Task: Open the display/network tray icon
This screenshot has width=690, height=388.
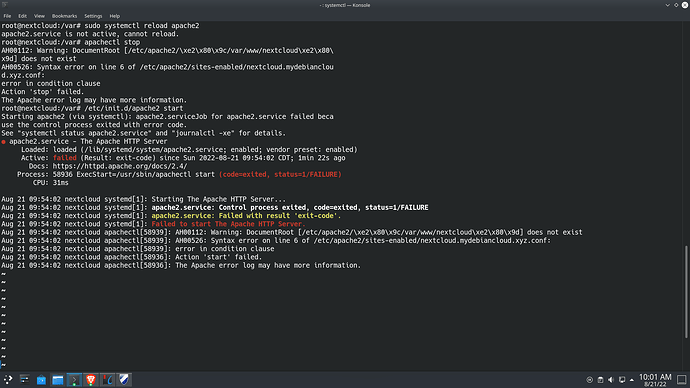Action: pos(622,380)
